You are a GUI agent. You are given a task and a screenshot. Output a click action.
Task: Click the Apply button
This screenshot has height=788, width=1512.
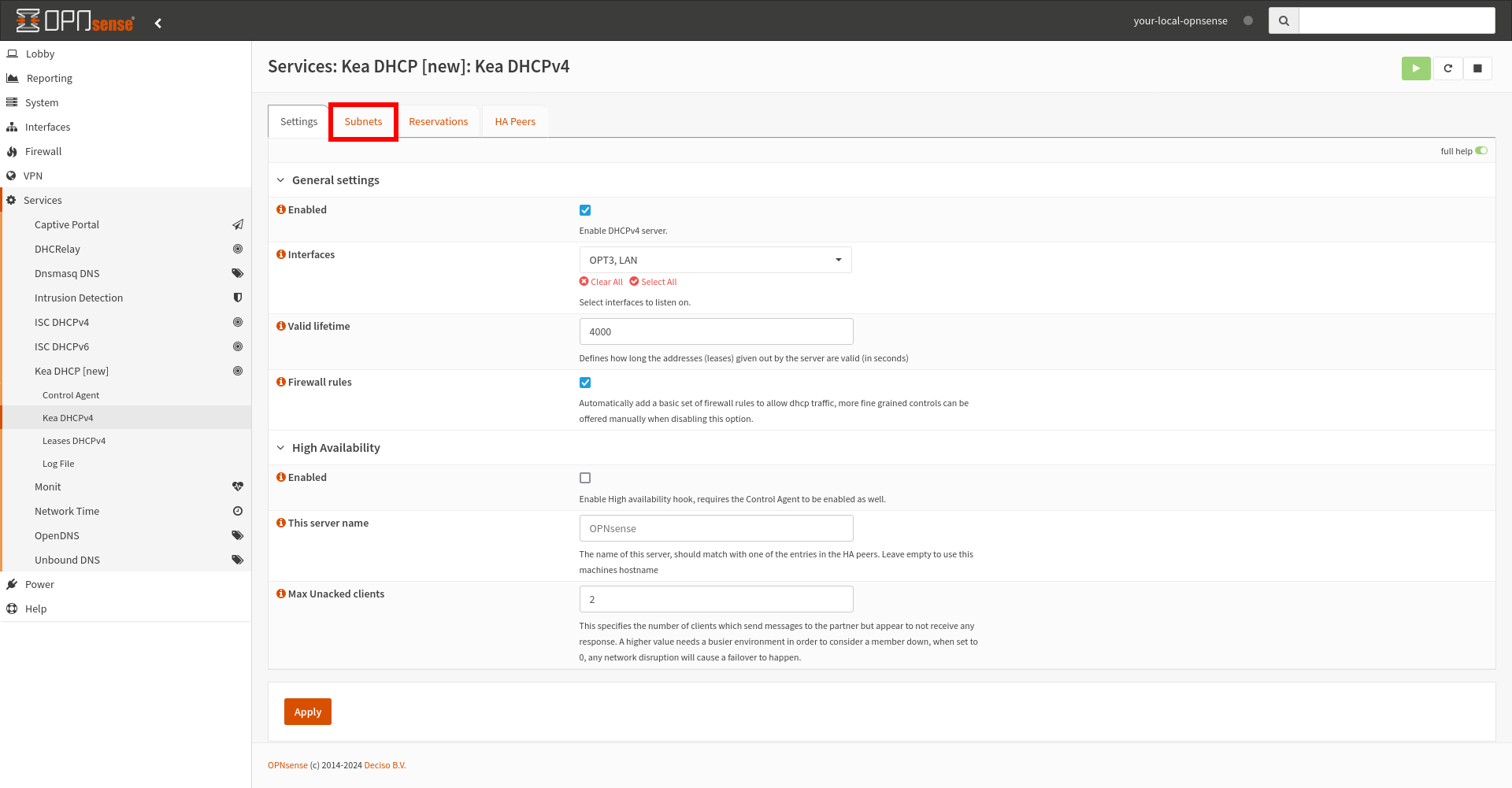tap(308, 712)
